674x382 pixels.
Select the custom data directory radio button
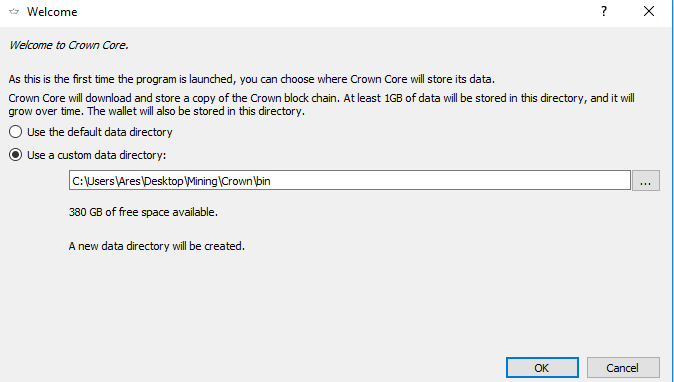[x=15, y=155]
